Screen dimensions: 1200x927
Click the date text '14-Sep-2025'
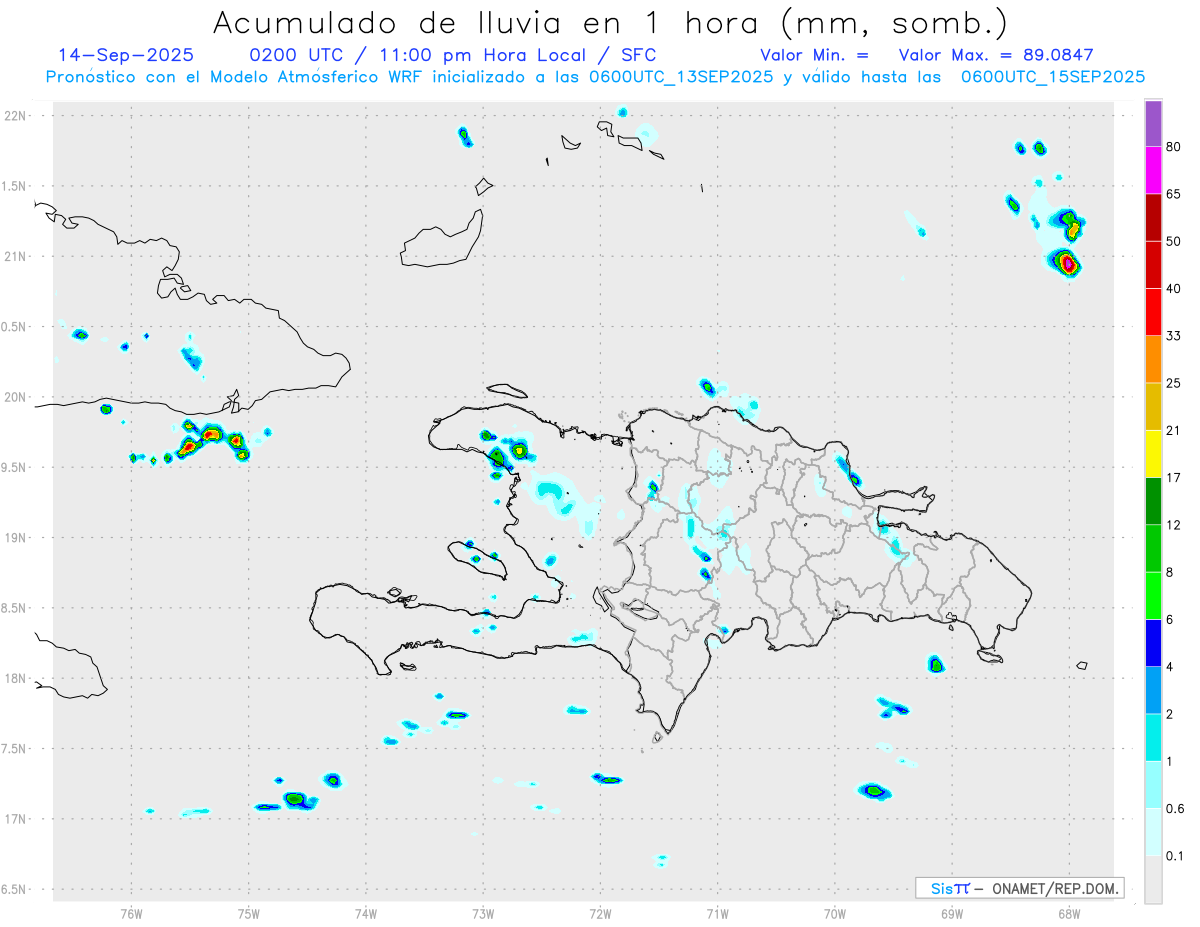click(x=126, y=54)
